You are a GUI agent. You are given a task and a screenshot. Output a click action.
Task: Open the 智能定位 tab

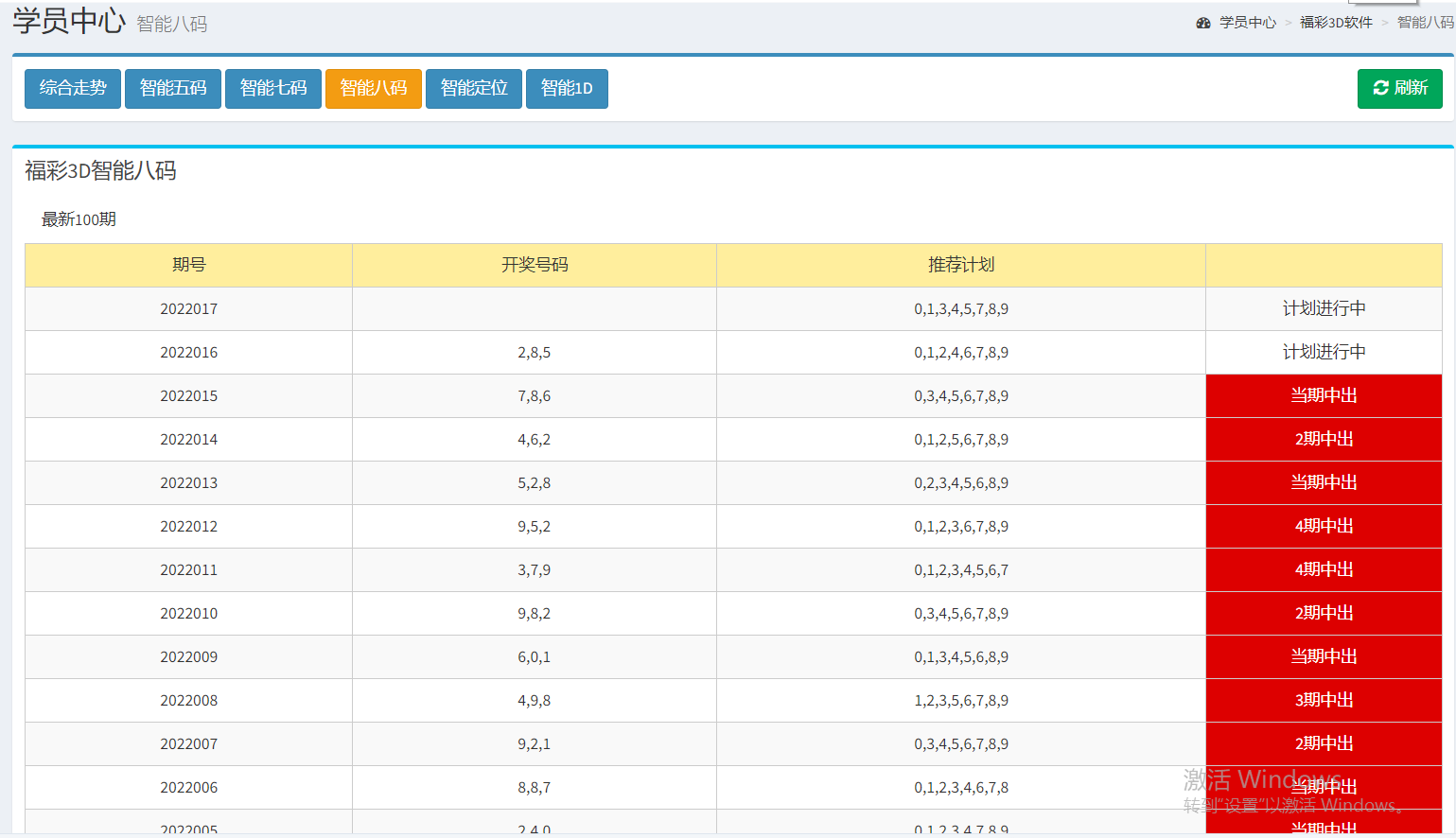(x=474, y=89)
